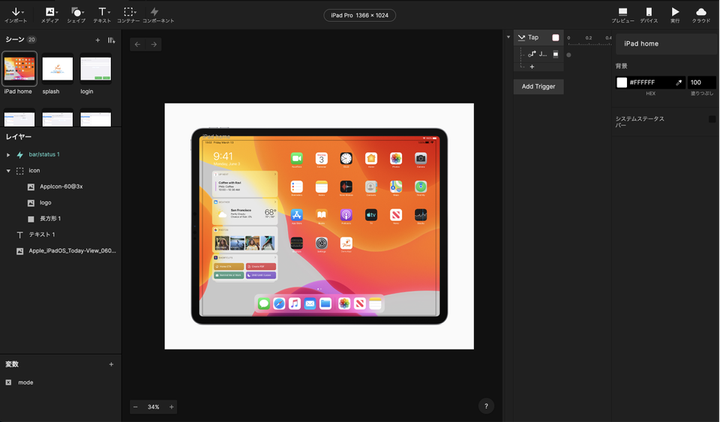The image size is (720, 422).
Task: Add a new scene with plus icon
Action: click(98, 40)
